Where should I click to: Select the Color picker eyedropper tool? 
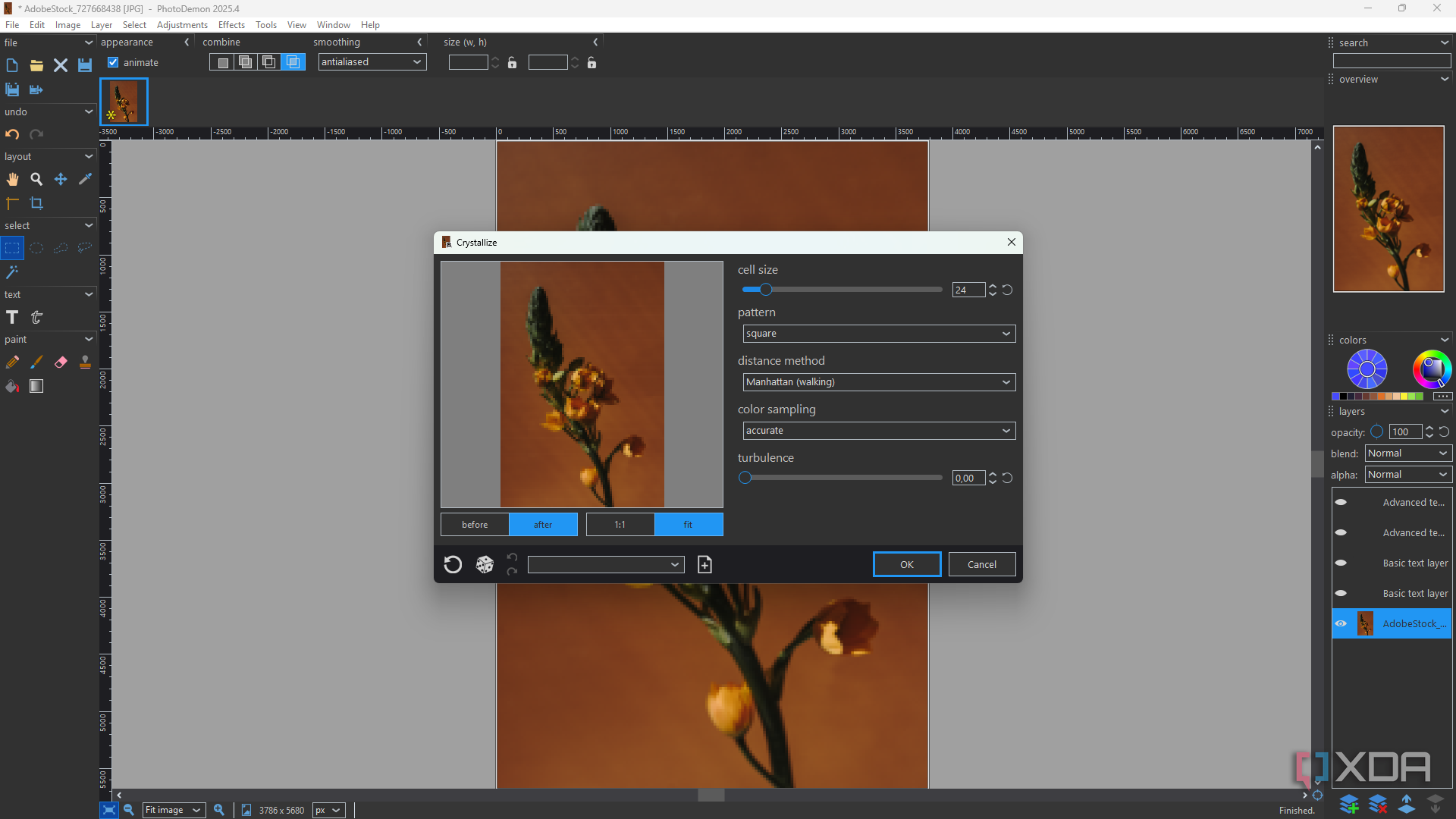point(85,180)
